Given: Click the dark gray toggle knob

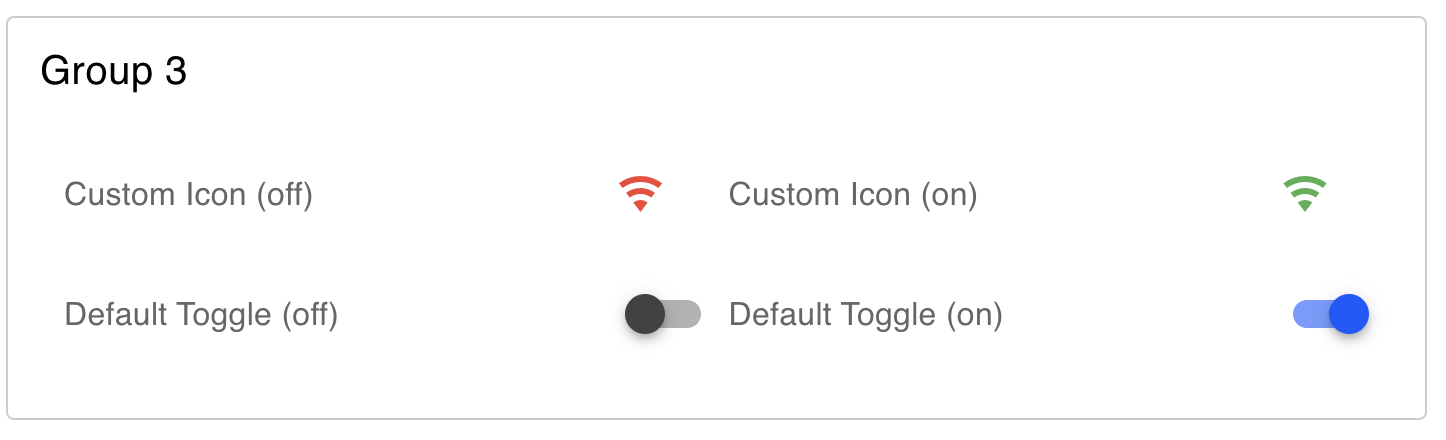Looking at the screenshot, I should coord(645,314).
